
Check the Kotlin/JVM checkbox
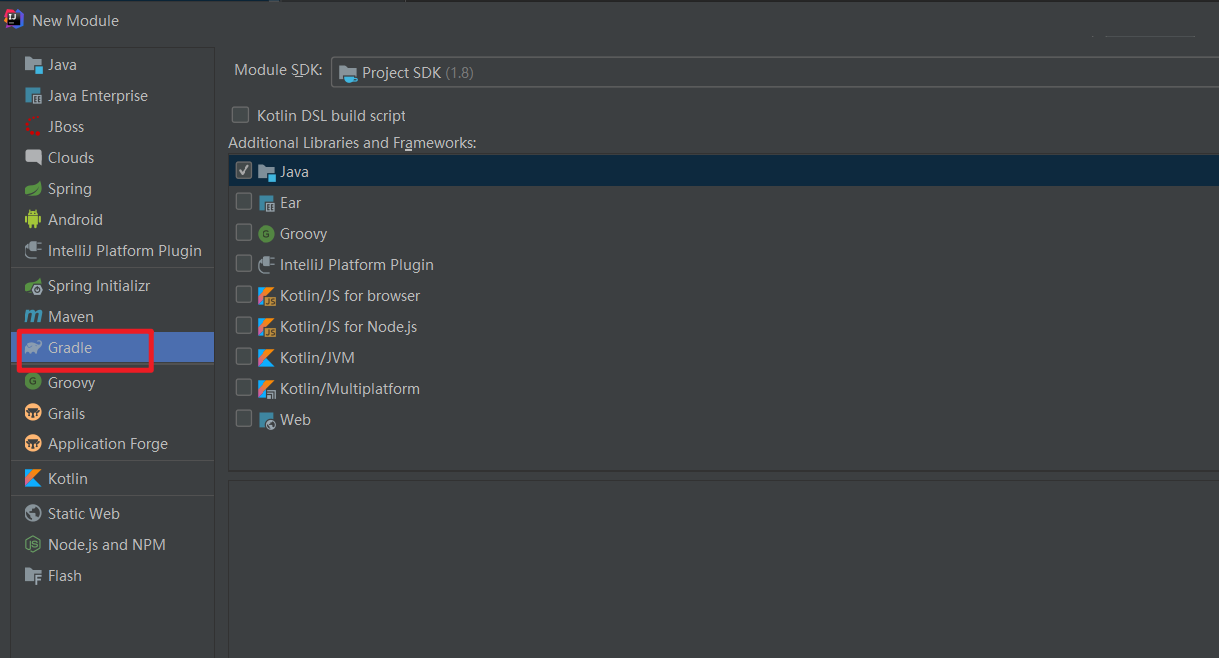[244, 357]
